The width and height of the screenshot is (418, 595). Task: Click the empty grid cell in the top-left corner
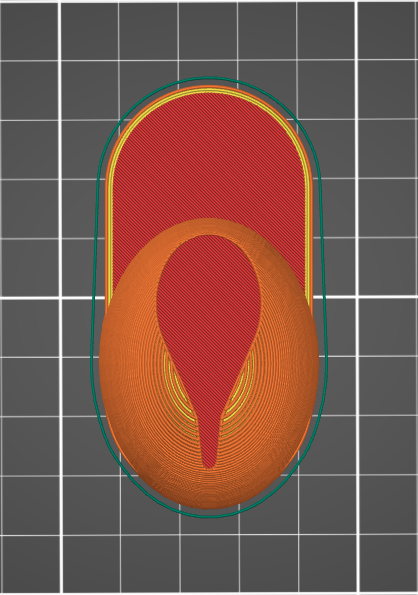(x=30, y=31)
